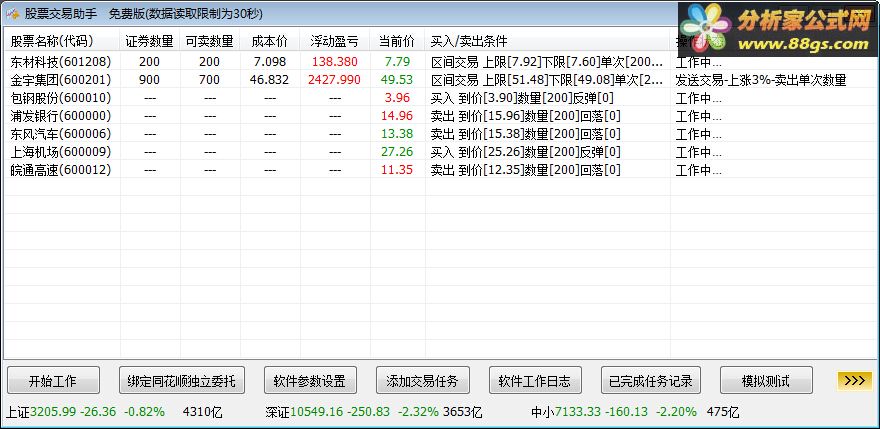Select row 上海机场(600009)

(440, 152)
